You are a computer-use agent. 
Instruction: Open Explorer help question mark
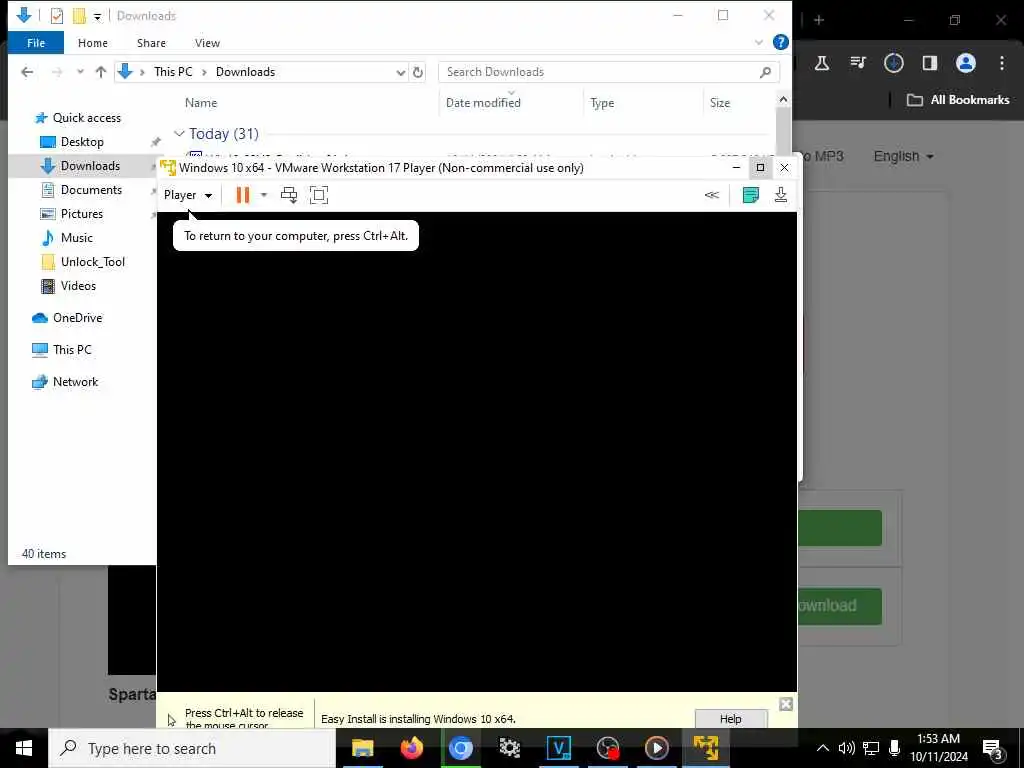tap(780, 42)
